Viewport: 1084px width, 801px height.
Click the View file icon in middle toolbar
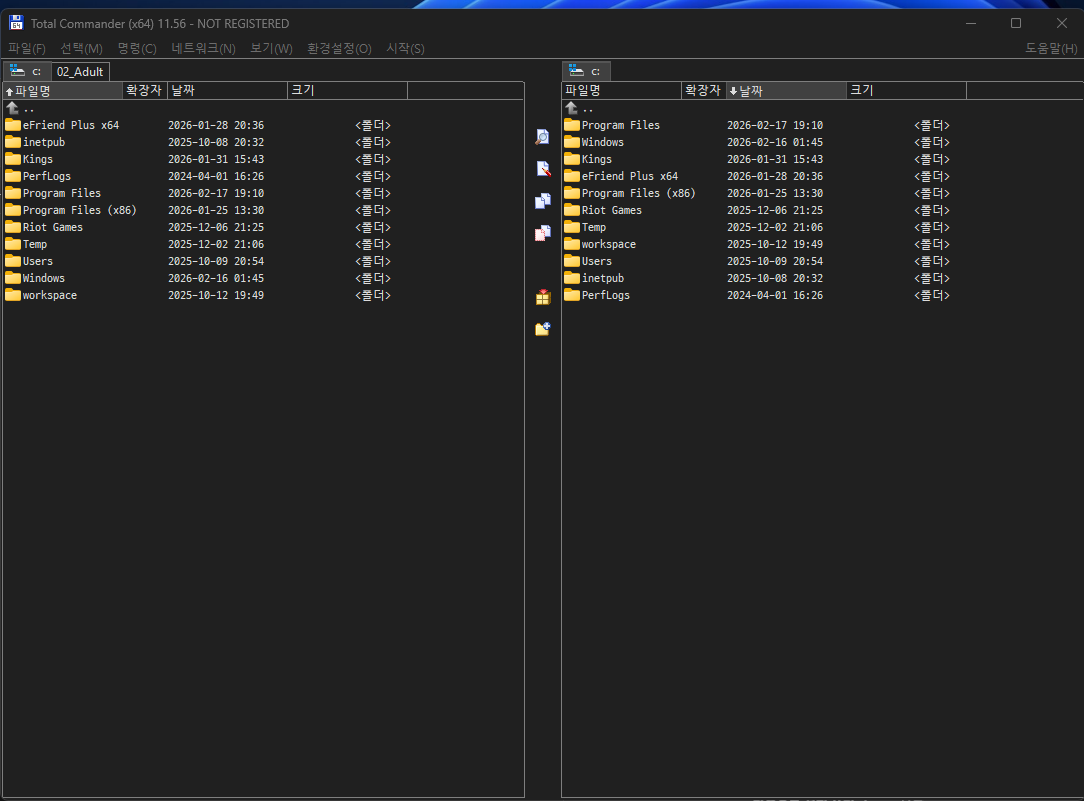pos(542,137)
